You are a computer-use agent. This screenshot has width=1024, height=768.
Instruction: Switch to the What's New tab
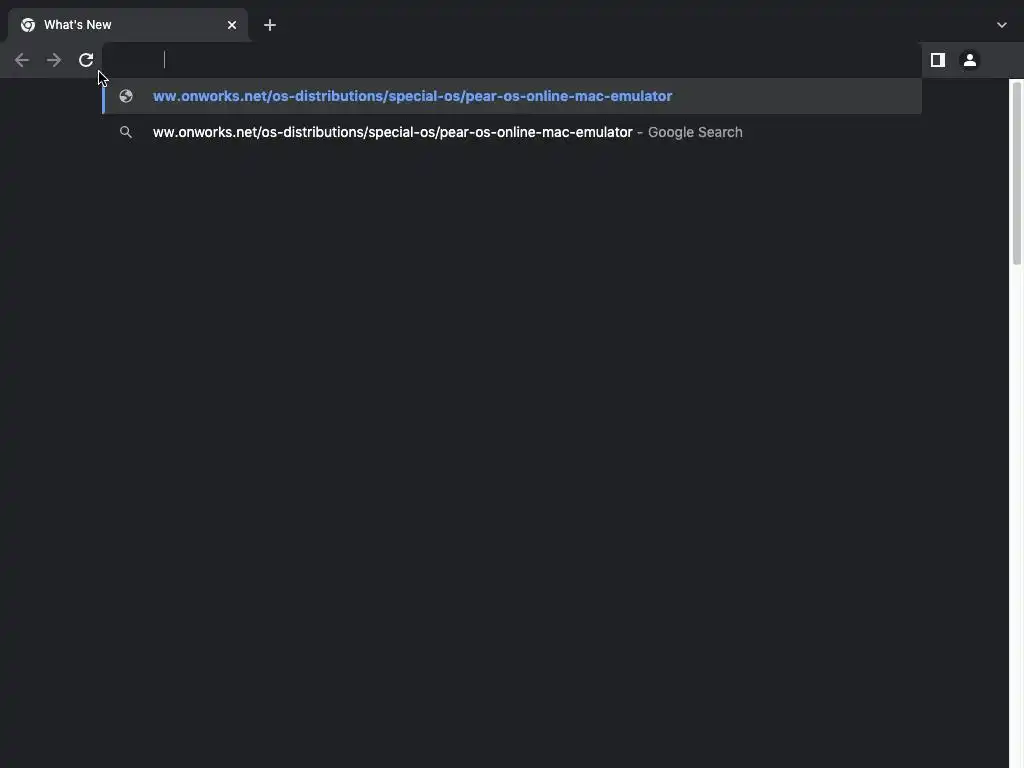[128, 25]
